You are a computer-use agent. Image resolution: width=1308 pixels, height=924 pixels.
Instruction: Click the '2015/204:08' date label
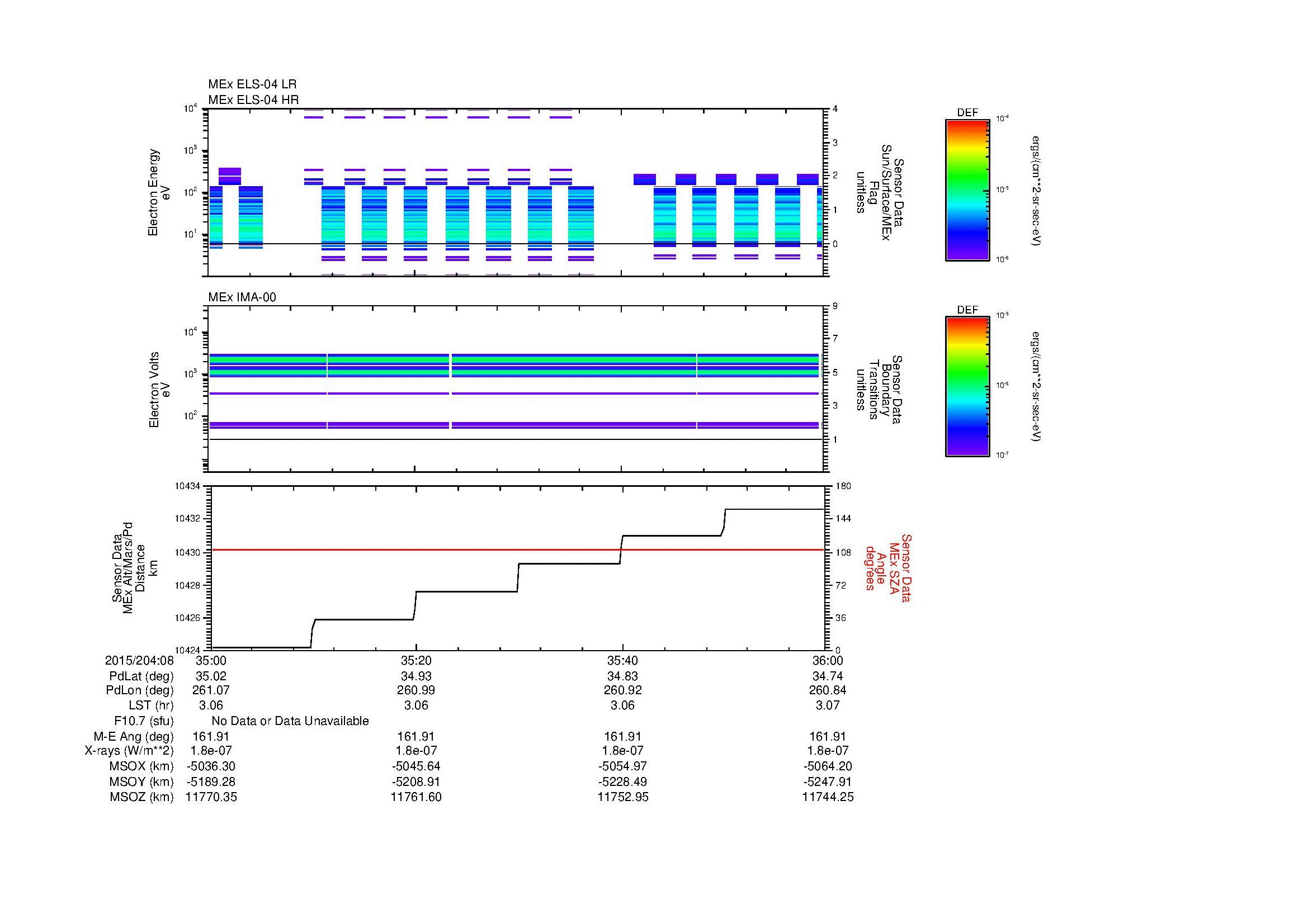coord(139,661)
